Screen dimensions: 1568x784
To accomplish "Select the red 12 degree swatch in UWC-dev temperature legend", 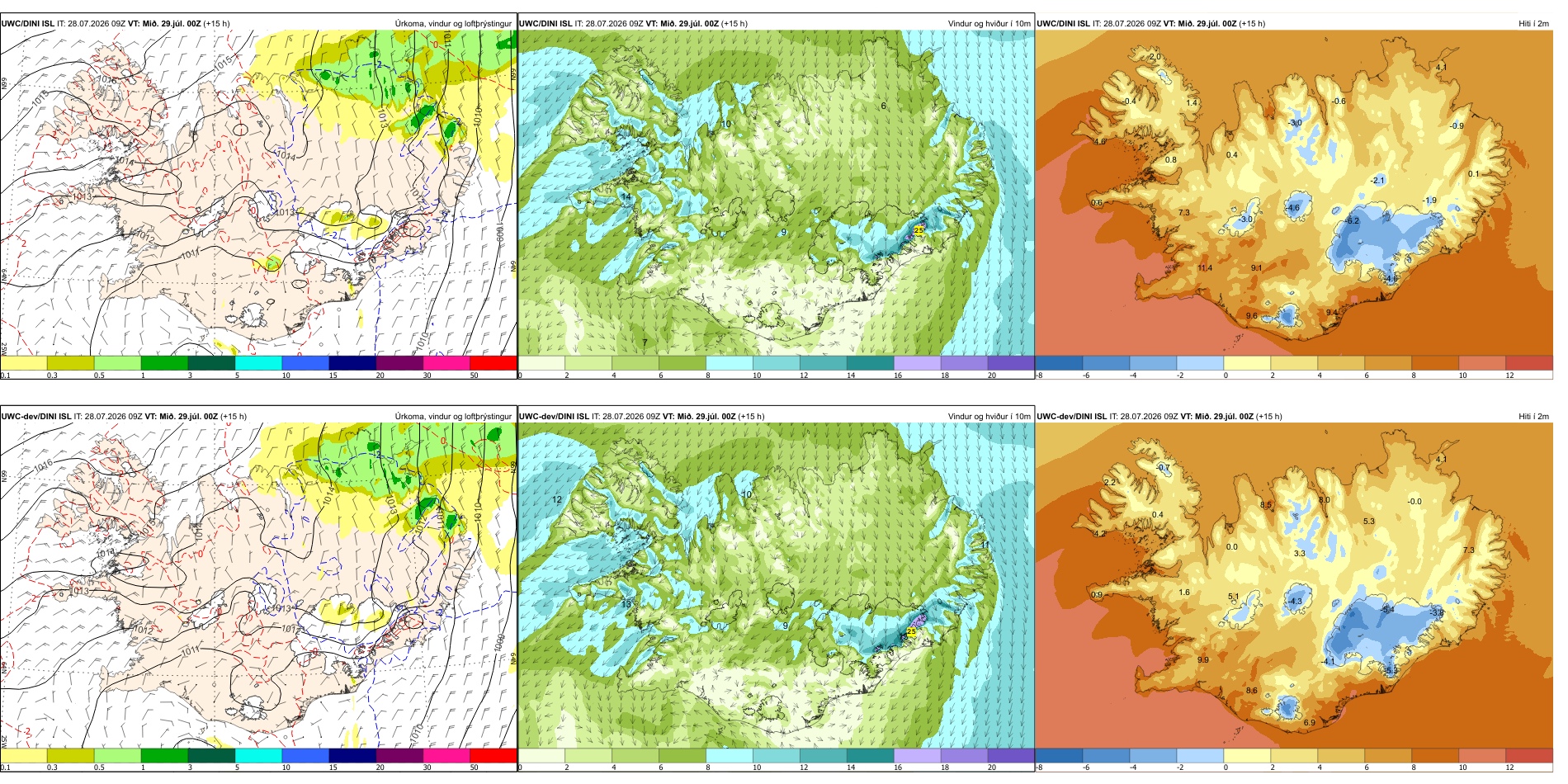I will click(x=1529, y=755).
